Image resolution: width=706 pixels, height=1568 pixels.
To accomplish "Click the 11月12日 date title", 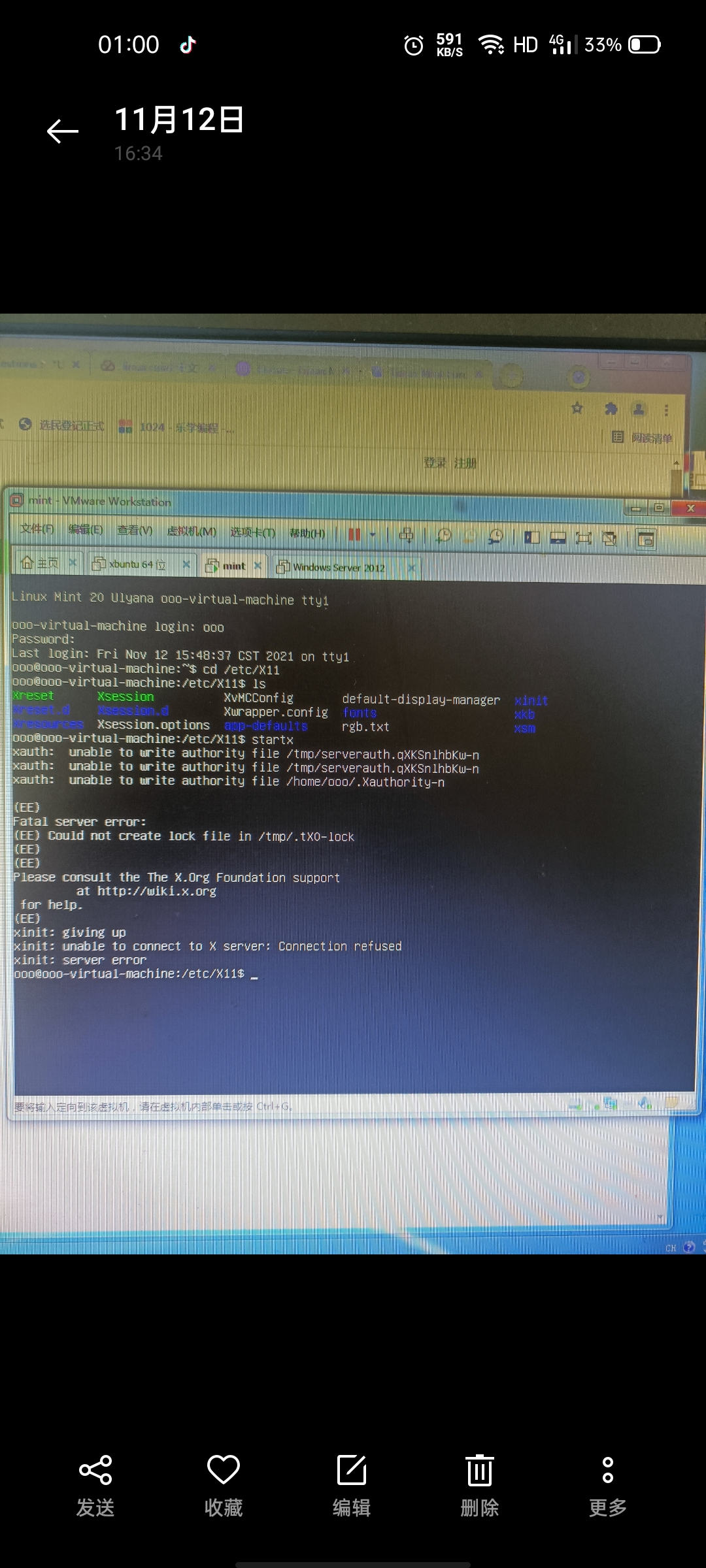I will pos(179,120).
